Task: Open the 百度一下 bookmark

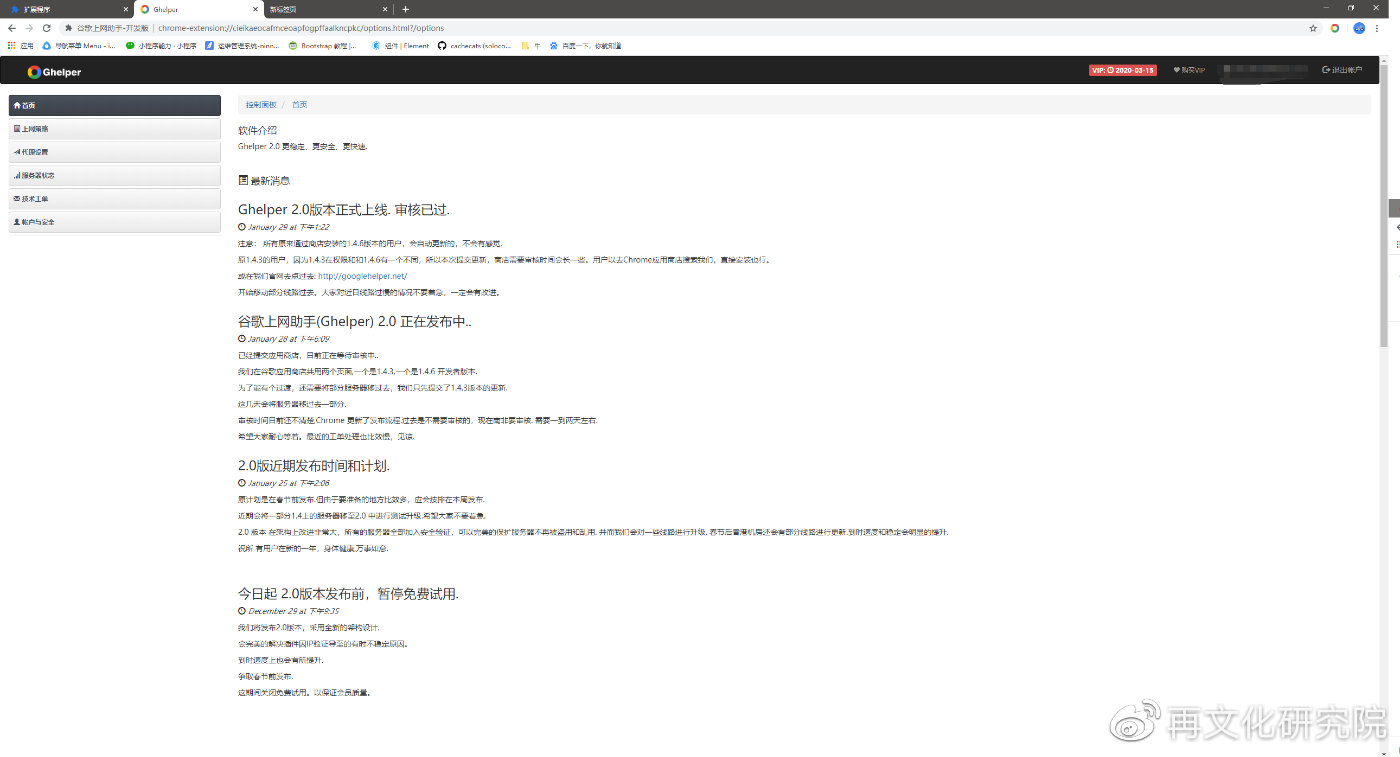Action: tap(585, 45)
